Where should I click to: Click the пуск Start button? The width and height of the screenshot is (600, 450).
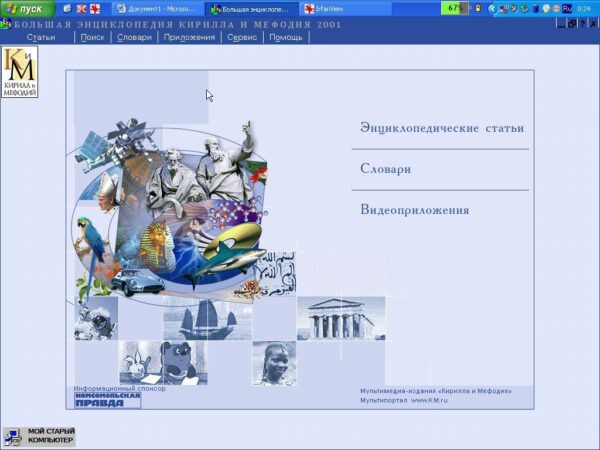(25, 8)
